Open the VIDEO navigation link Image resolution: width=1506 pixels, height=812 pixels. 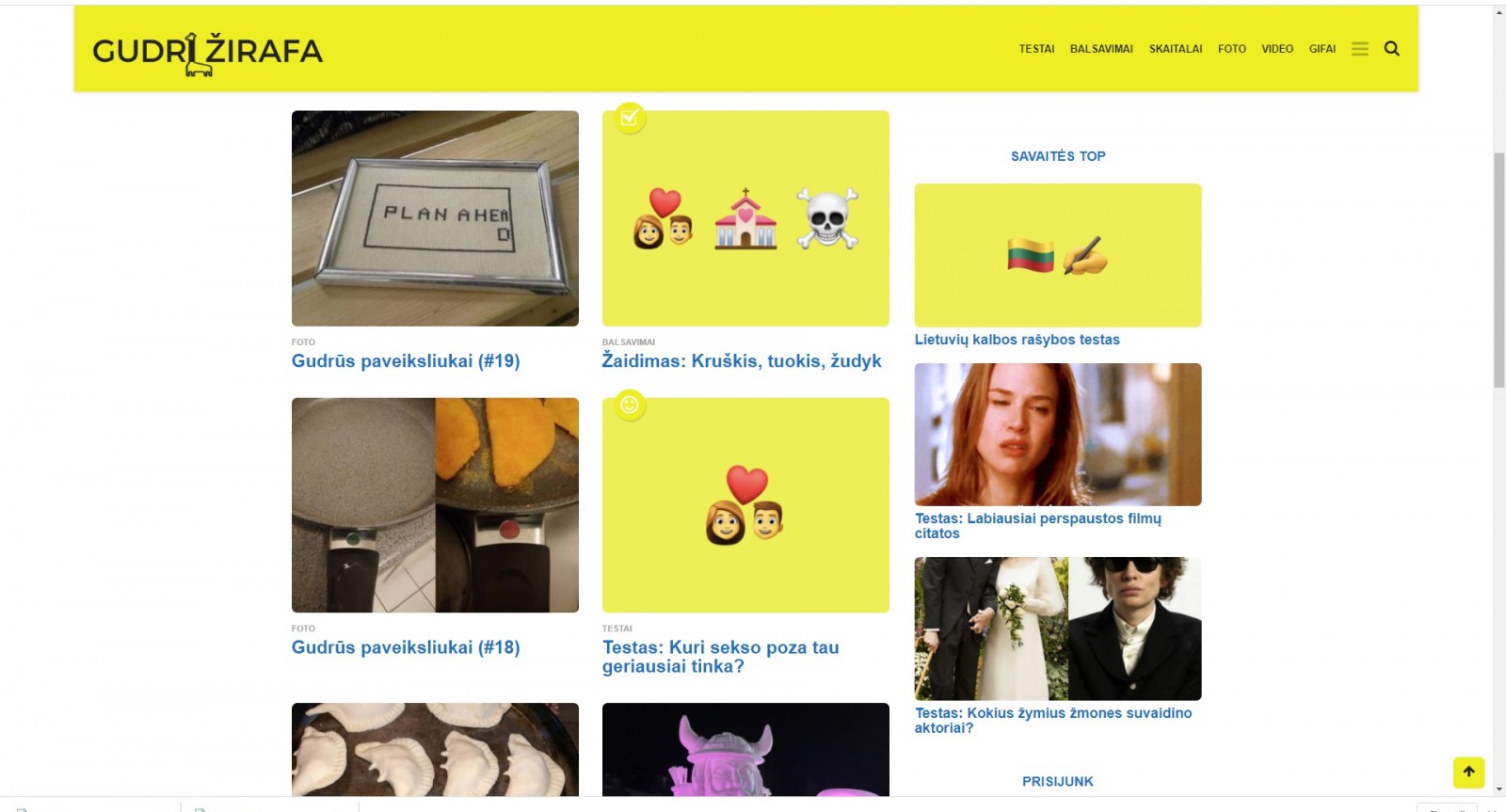[1277, 49]
